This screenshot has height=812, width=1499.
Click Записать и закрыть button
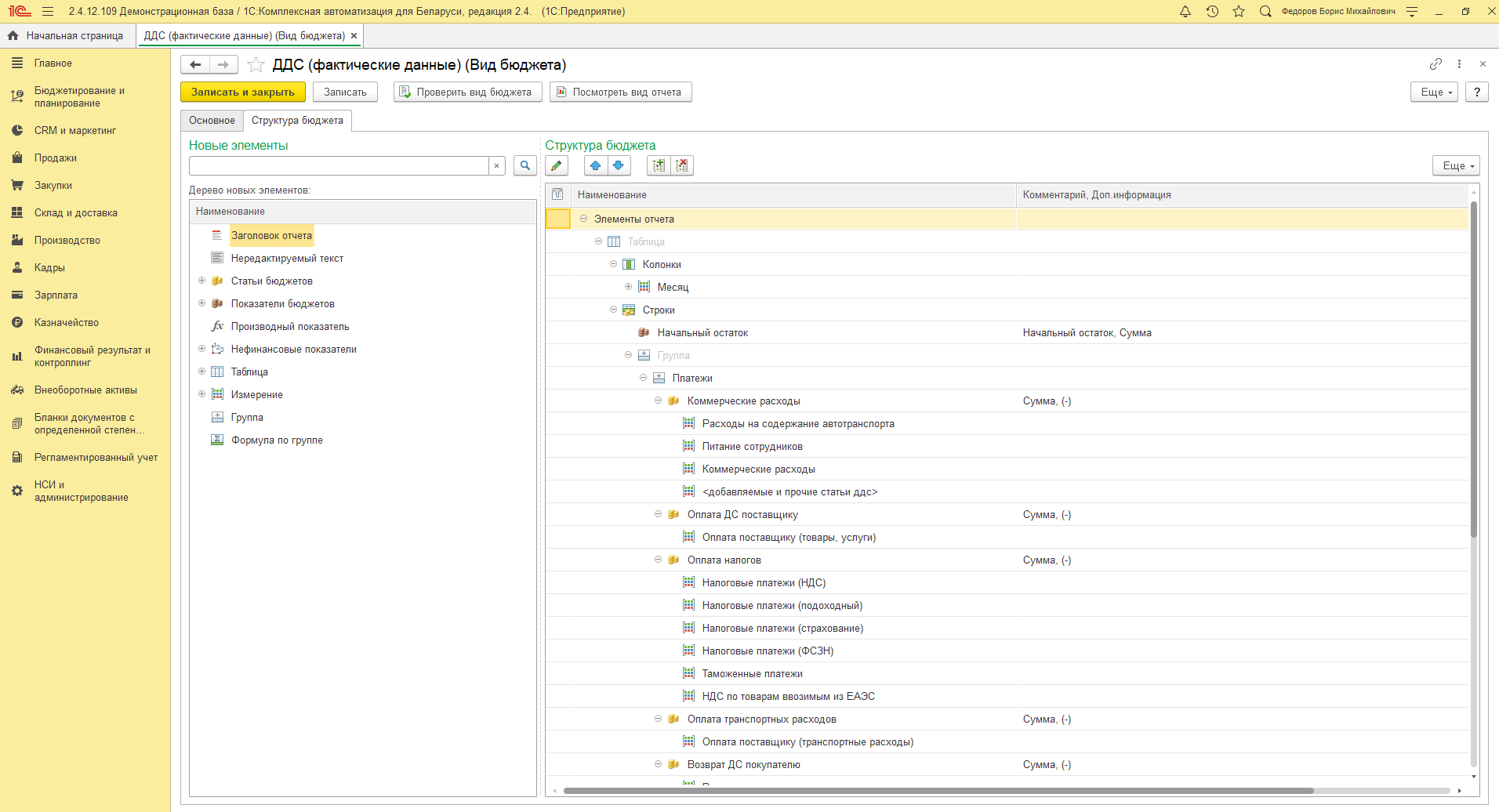243,92
